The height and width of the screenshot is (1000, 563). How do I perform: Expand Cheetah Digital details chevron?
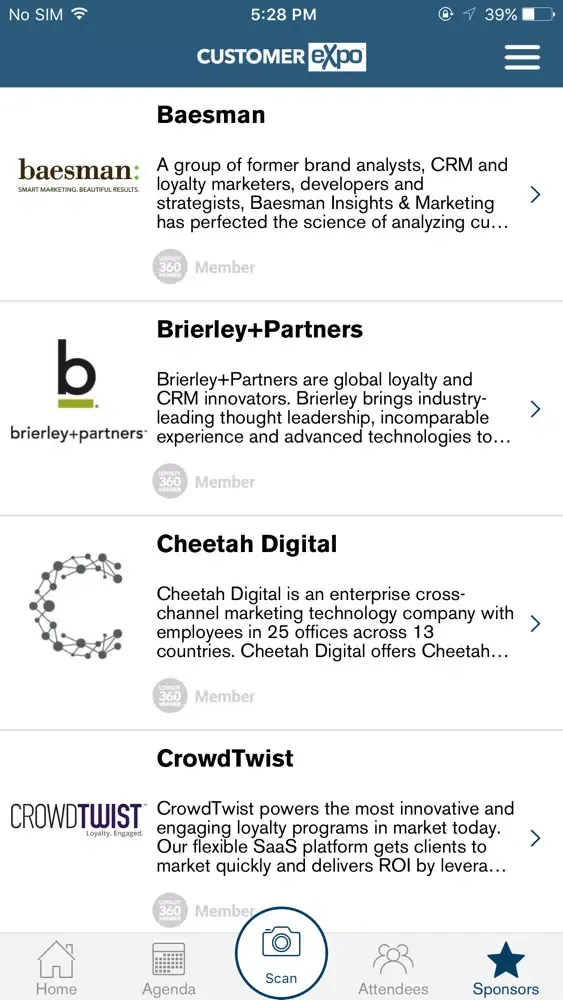pos(535,623)
